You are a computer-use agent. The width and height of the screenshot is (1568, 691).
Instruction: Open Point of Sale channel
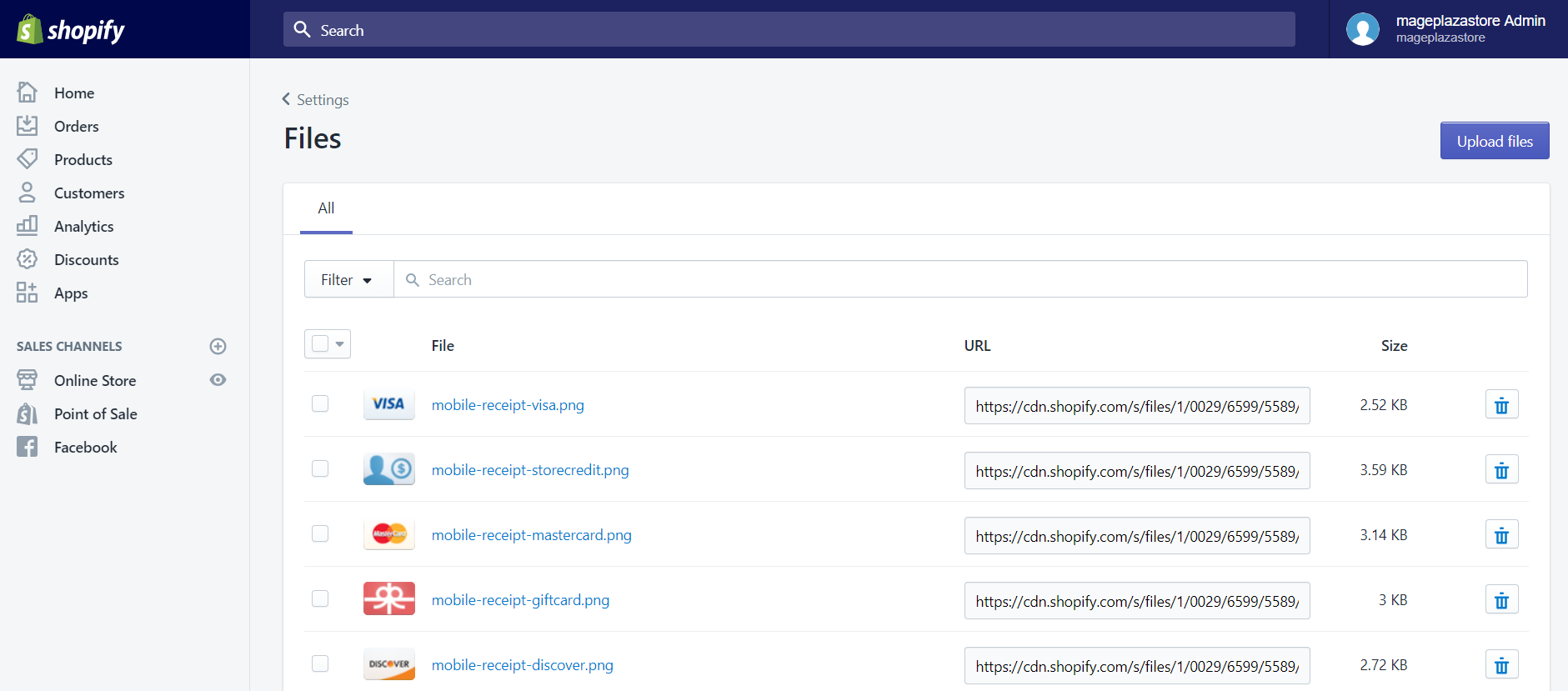click(x=96, y=414)
